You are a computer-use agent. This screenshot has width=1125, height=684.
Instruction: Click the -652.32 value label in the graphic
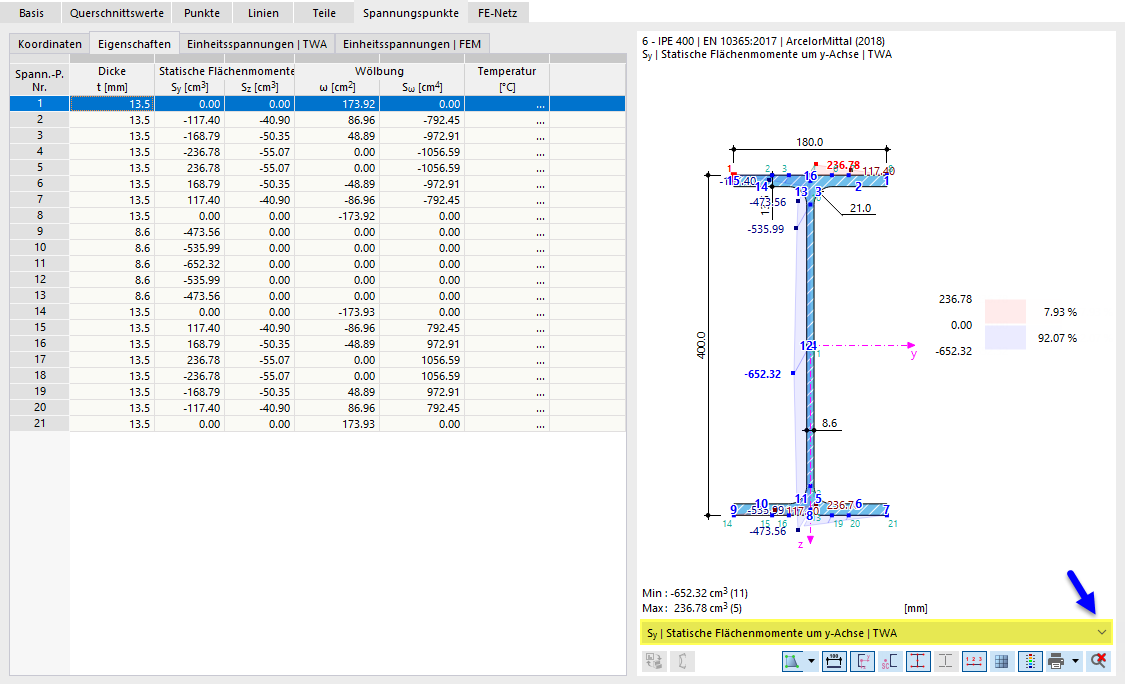(x=763, y=374)
